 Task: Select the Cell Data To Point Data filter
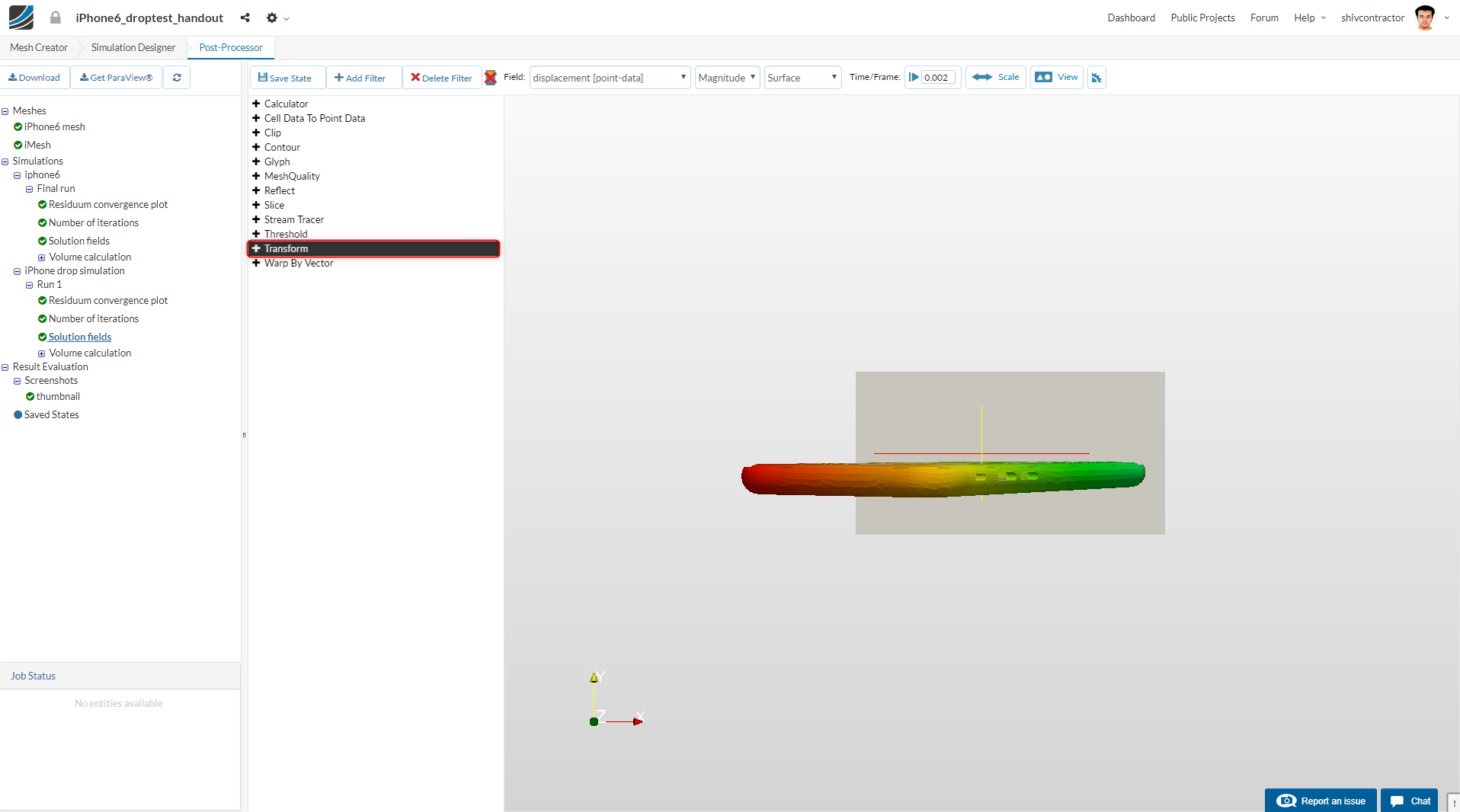pos(315,119)
